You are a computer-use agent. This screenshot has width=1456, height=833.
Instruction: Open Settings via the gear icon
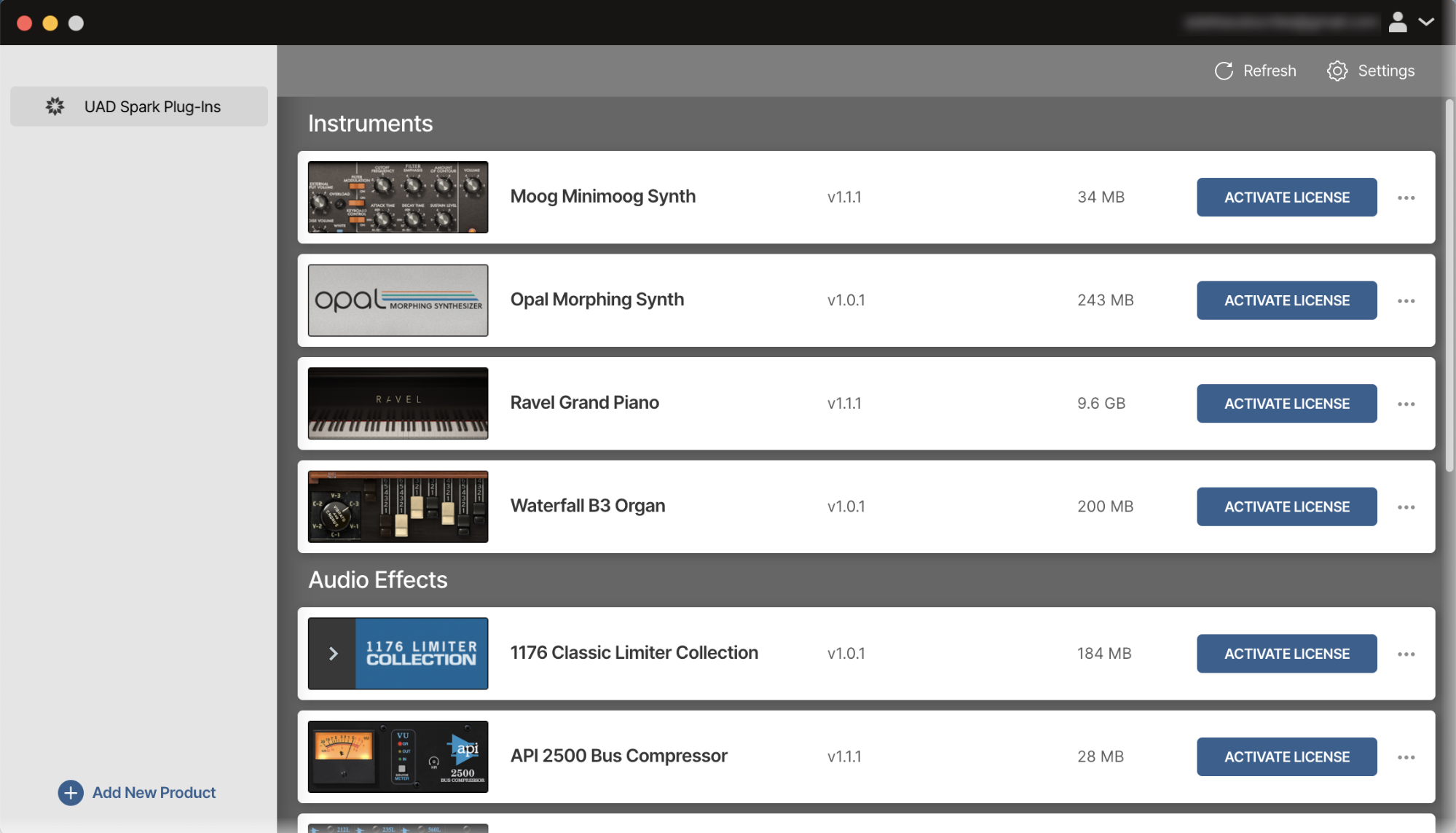(x=1337, y=71)
